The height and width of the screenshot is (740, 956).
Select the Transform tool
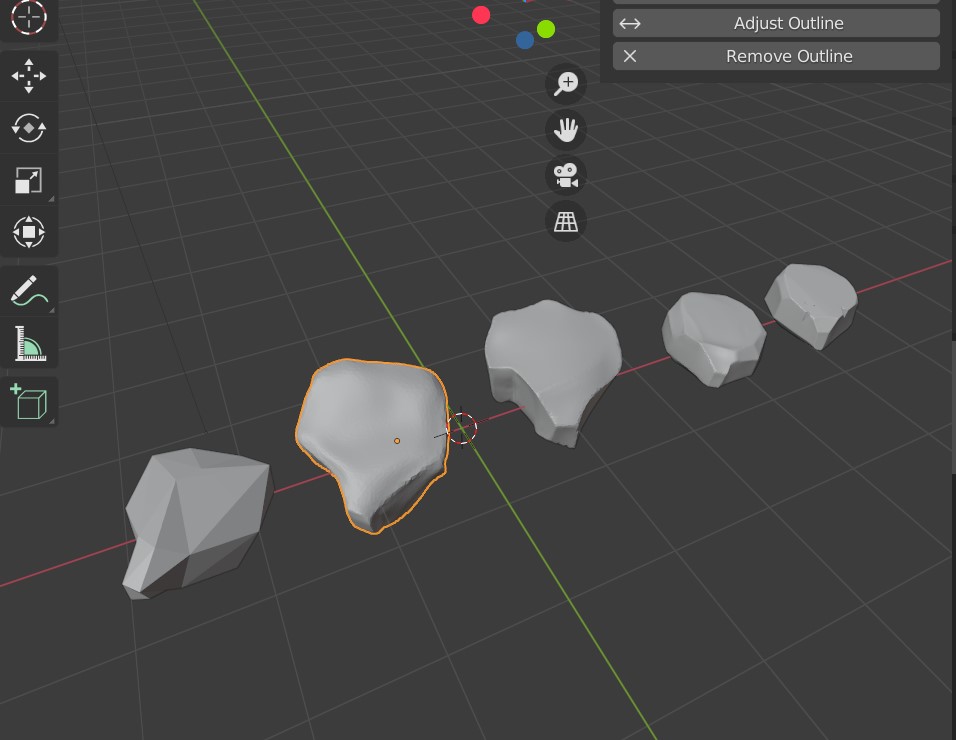click(x=29, y=232)
